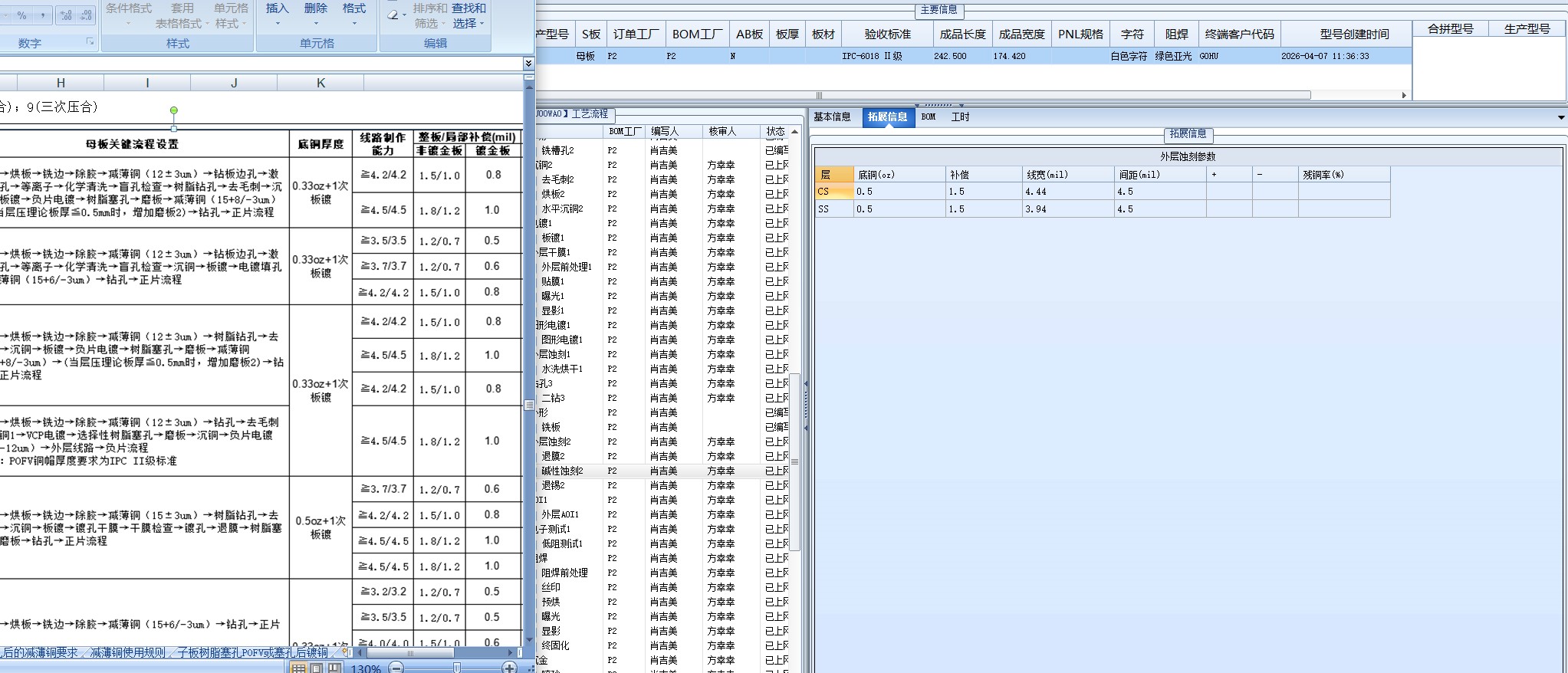Image resolution: width=1568 pixels, height=673 pixels.
Task: Switch Excel to Page Break Preview icon
Action: pos(334,668)
